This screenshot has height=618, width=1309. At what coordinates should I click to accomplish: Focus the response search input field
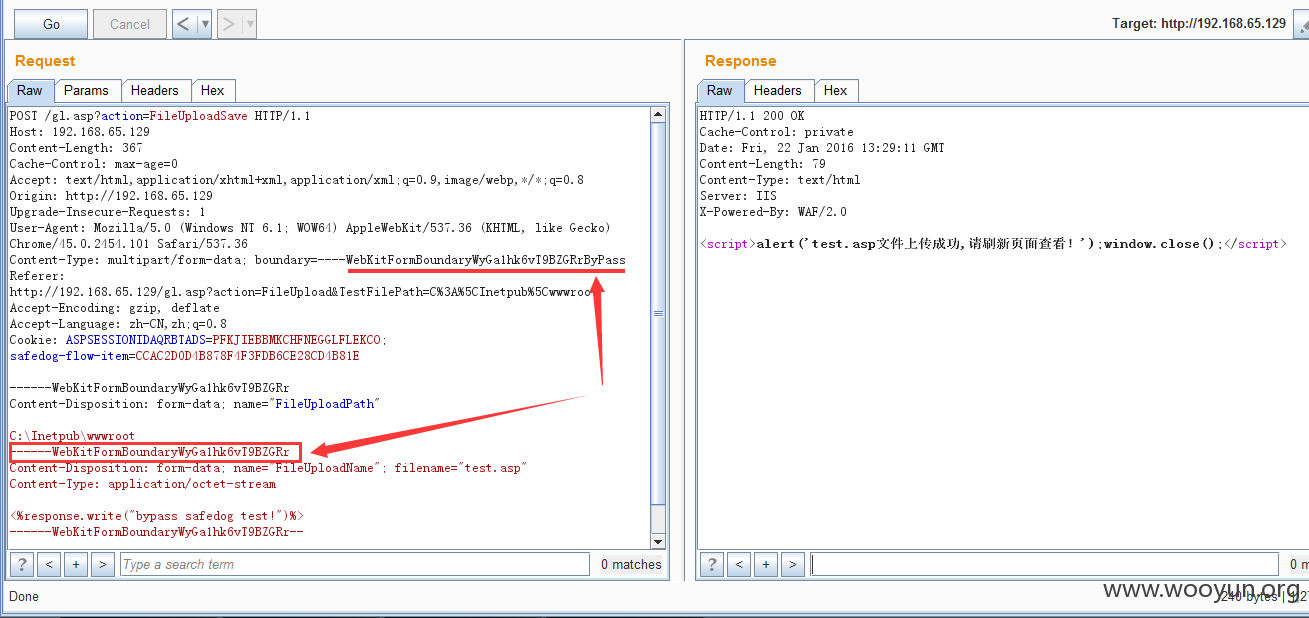[x=1044, y=564]
